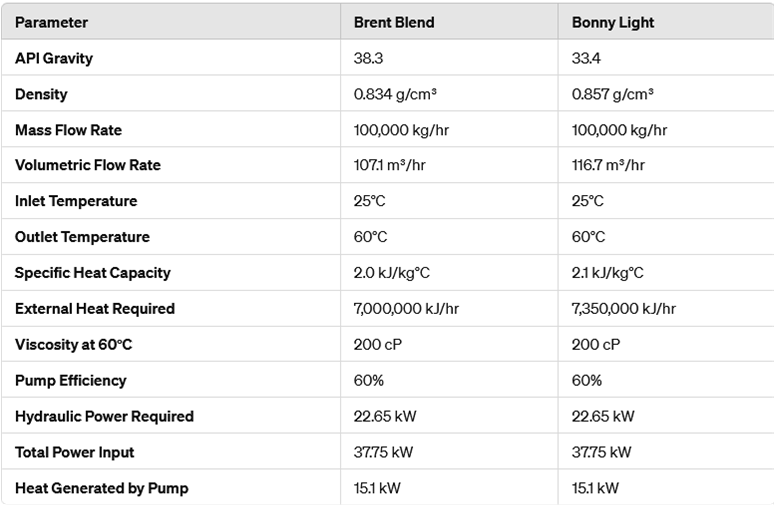This screenshot has height=506, width=775.
Task: Select the 0.857 g/cm³ density cell
Action: coord(612,94)
